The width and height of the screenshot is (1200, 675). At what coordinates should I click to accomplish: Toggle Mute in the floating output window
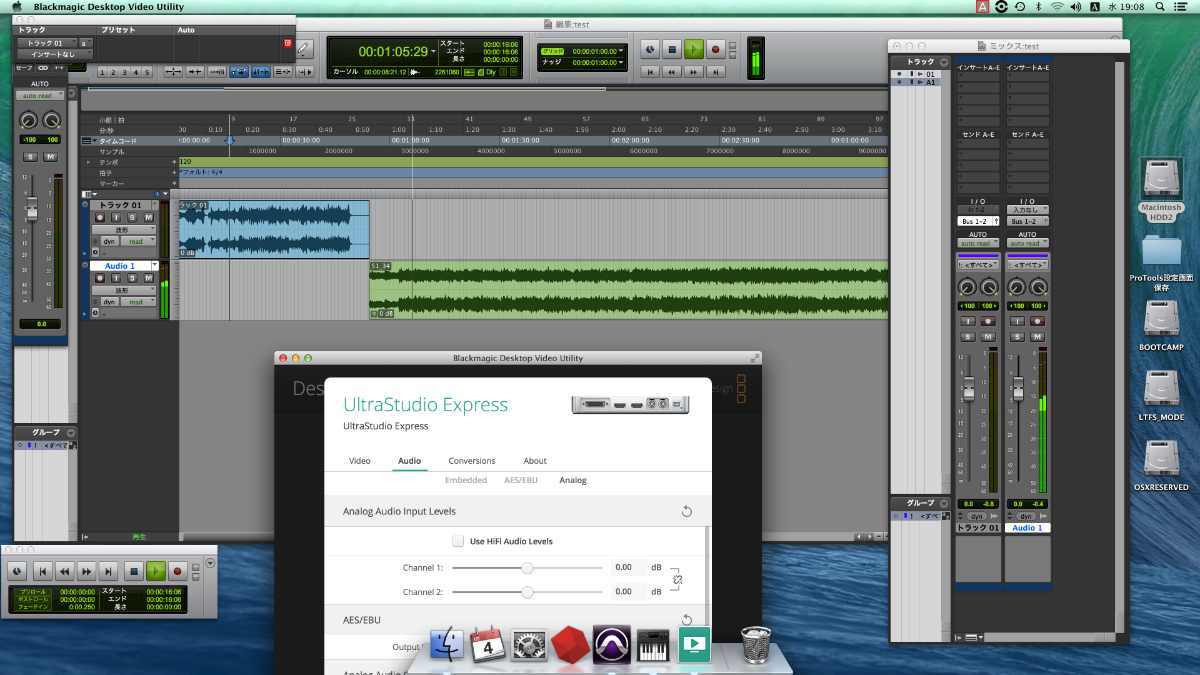[48, 157]
